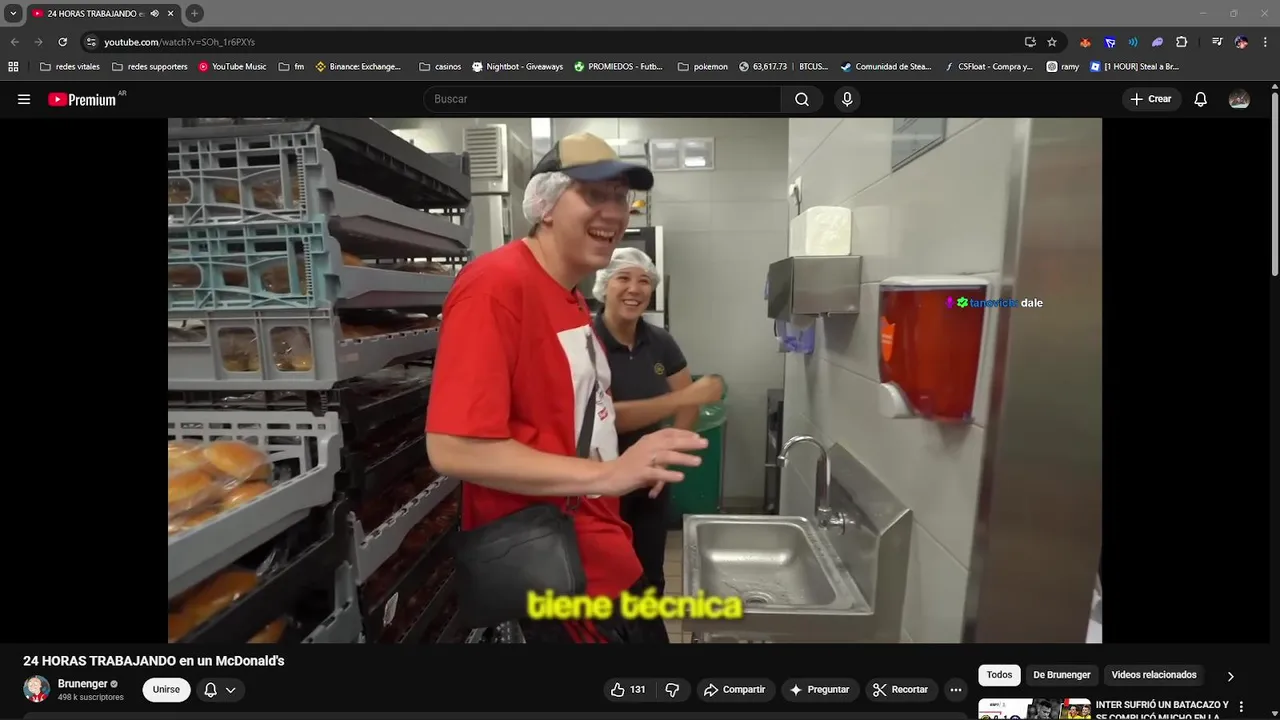Focus the Buscar search field

603,99
